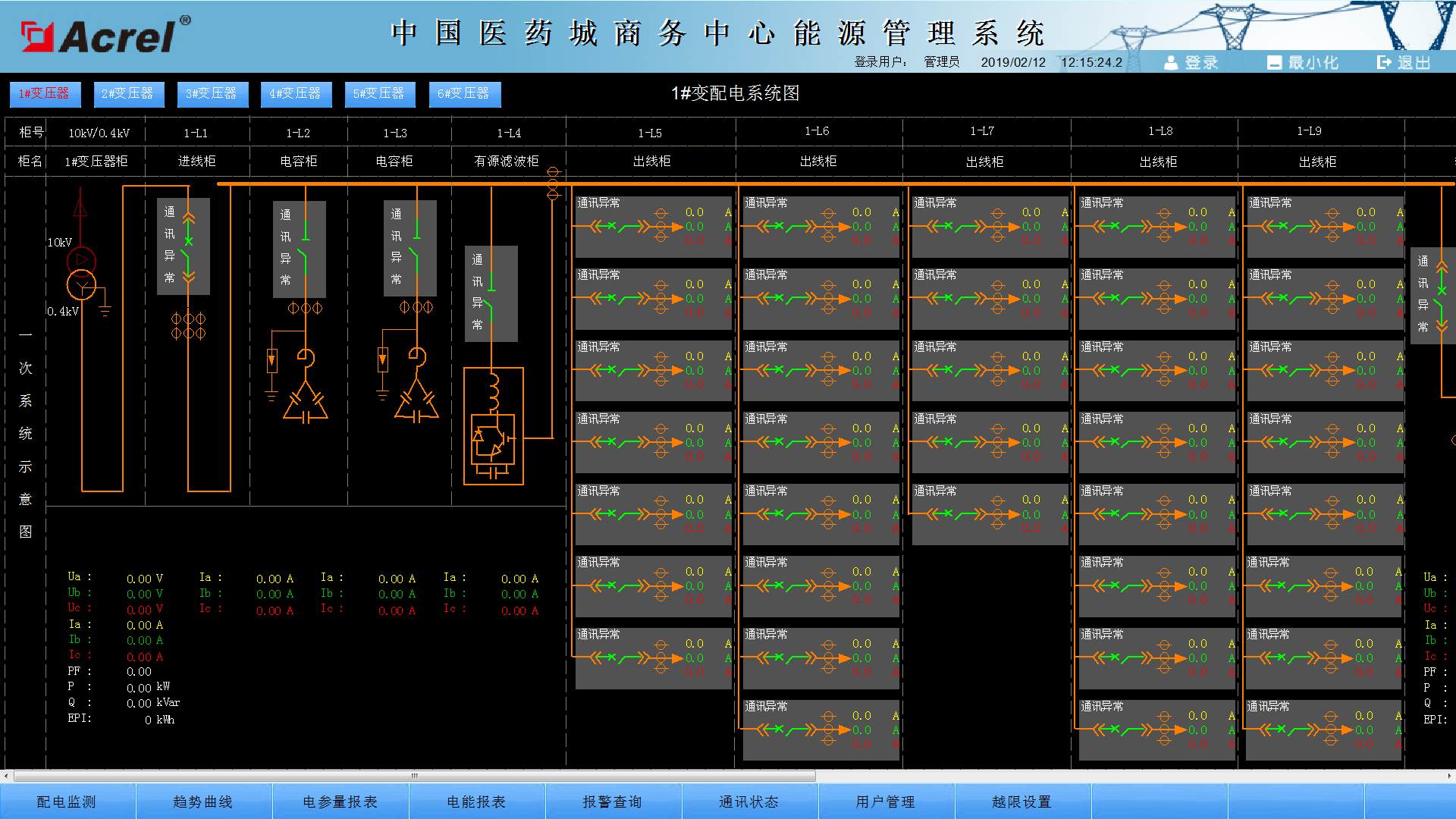Open the 电能报表 menu
1456x819 pixels.
(476, 802)
